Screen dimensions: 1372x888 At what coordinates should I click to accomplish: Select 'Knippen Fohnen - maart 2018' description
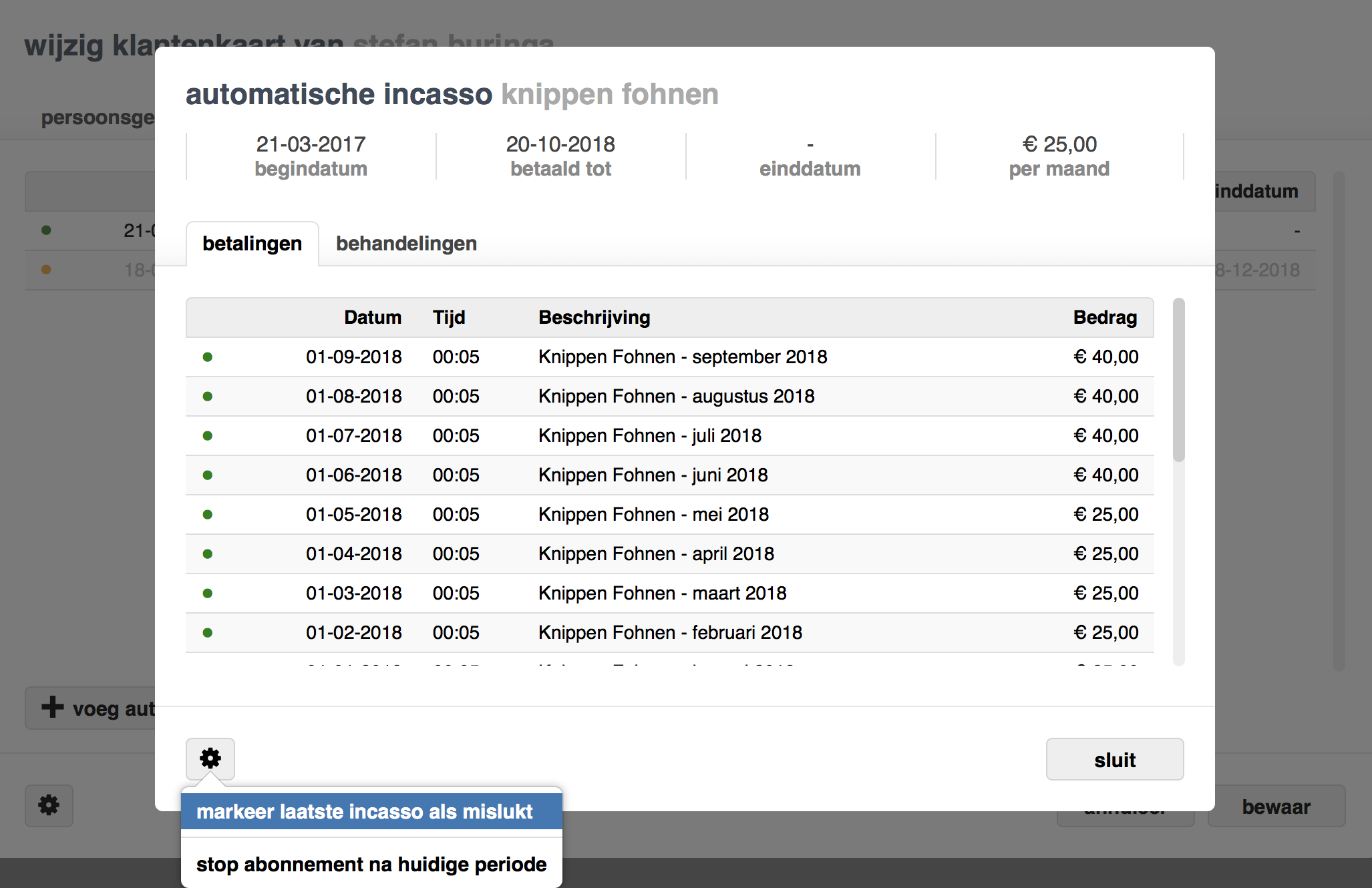coord(663,594)
